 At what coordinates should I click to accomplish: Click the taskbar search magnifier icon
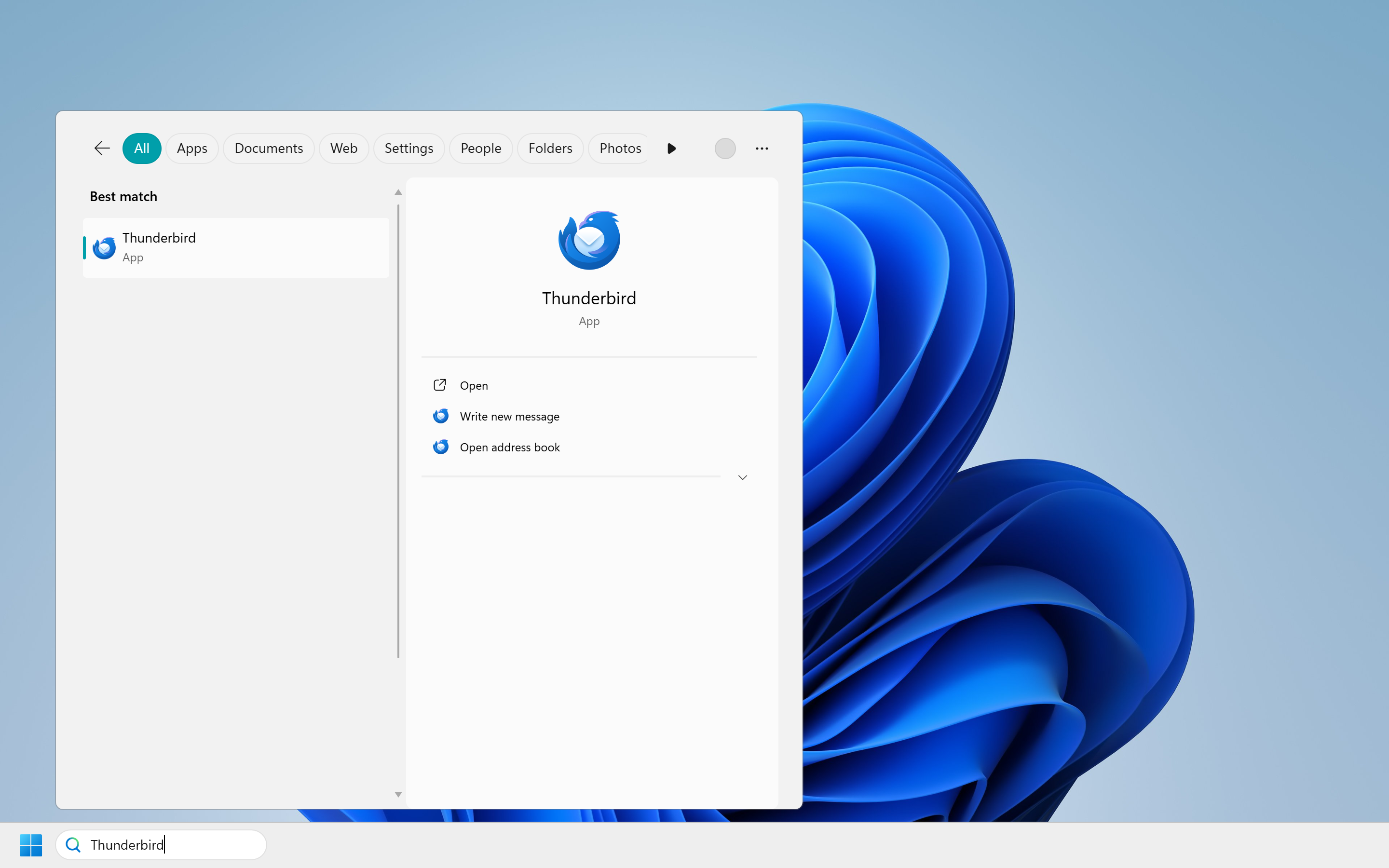[73, 844]
